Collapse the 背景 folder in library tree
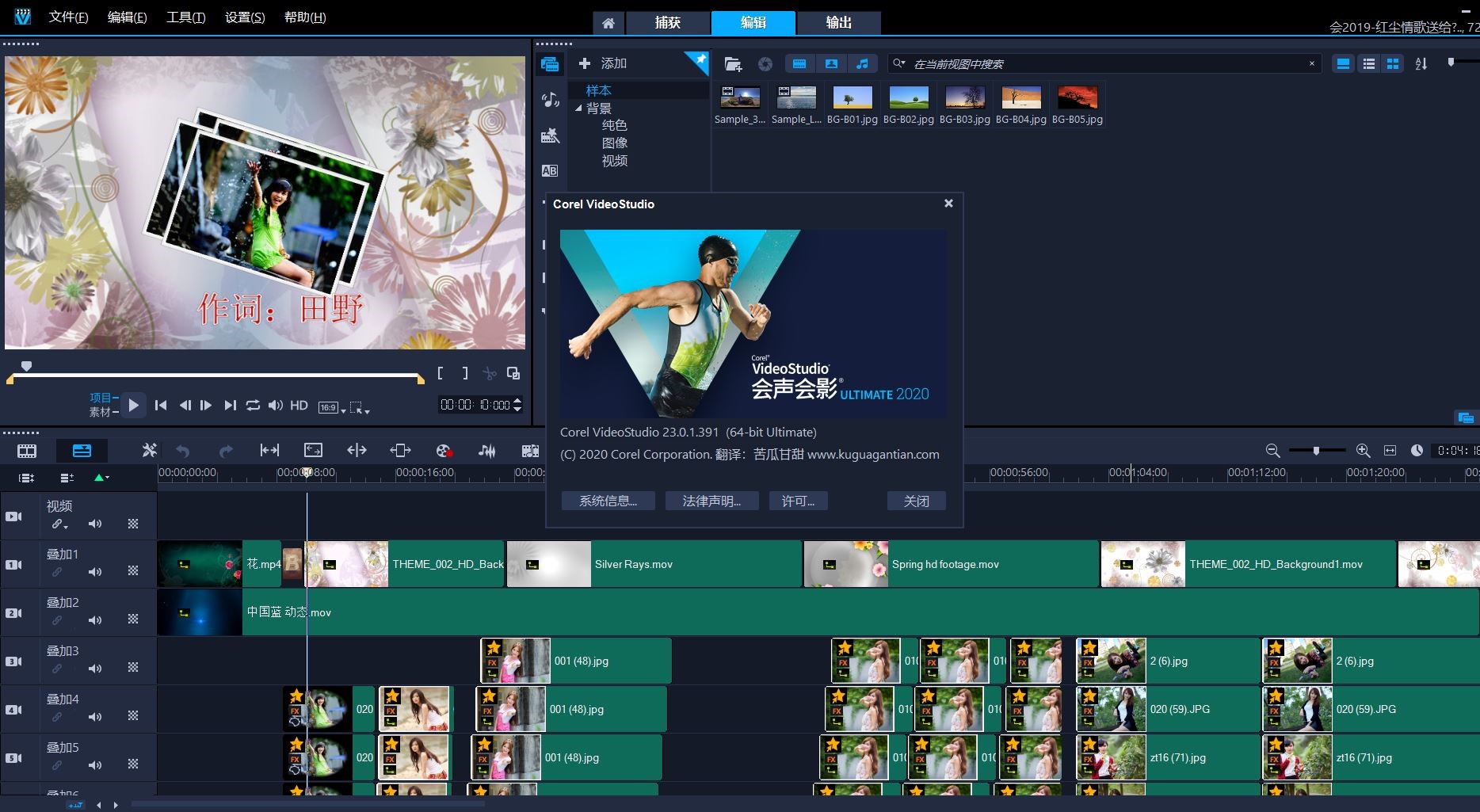Image resolution: width=1480 pixels, height=812 pixels. 578,109
